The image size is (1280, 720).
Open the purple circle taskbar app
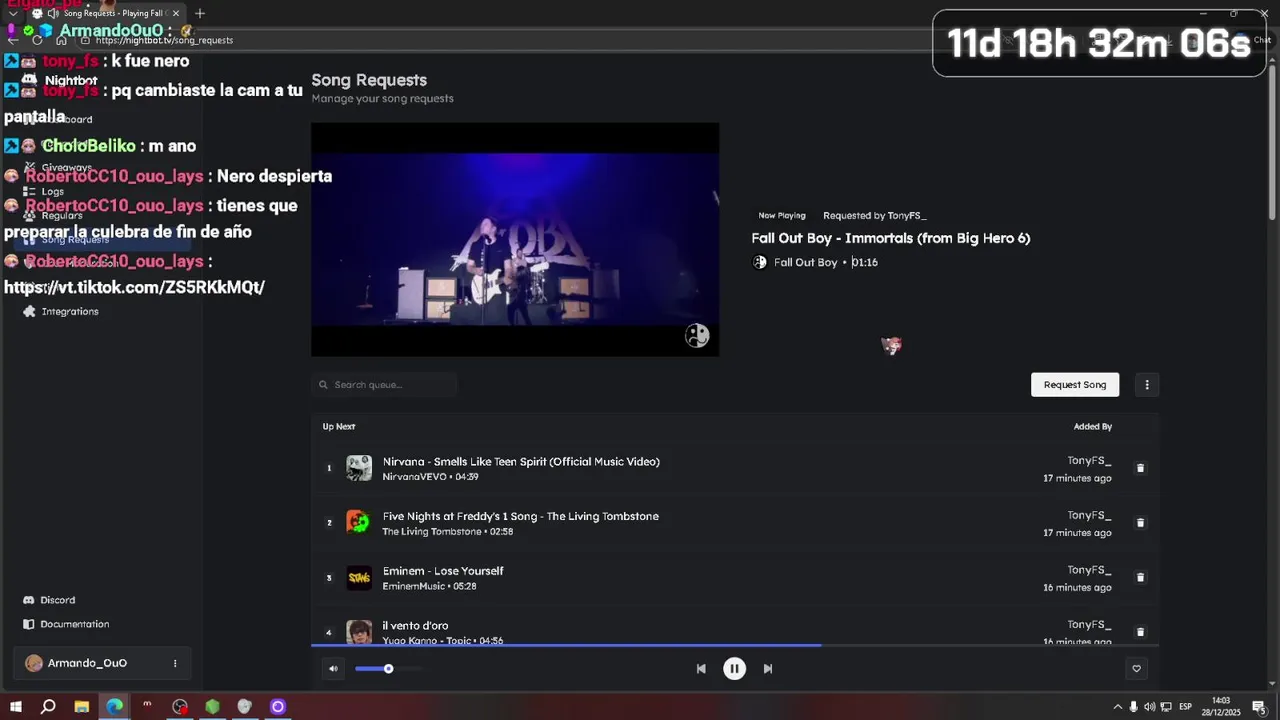[x=278, y=707]
